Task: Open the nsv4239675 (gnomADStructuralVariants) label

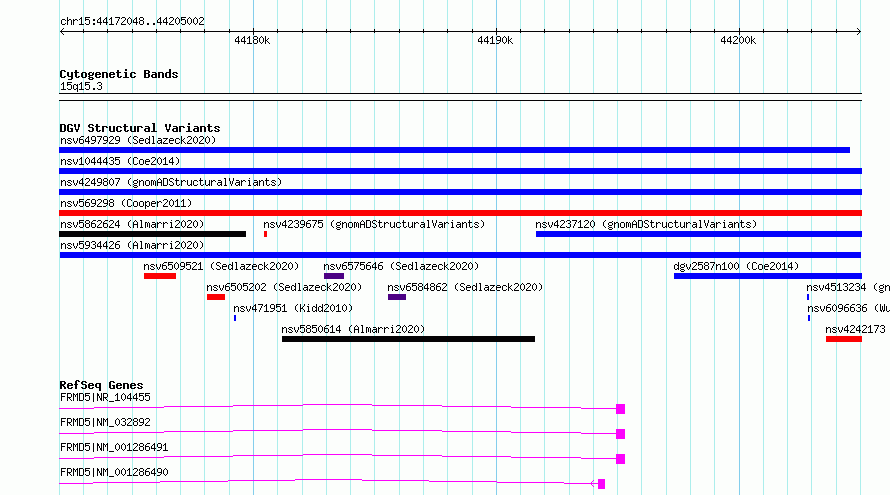Action: pyautogui.click(x=374, y=224)
